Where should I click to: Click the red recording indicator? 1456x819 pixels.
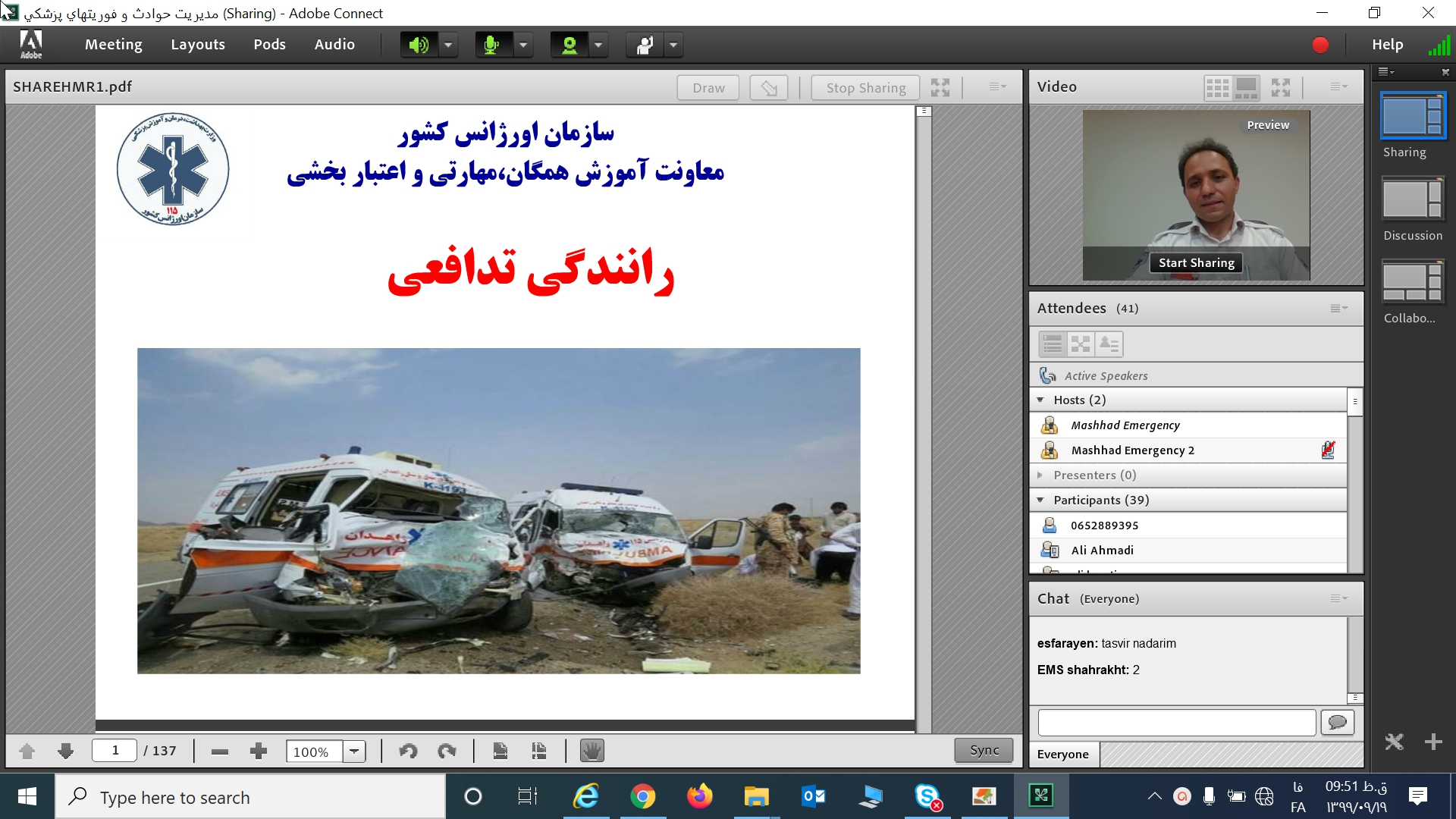[x=1320, y=45]
